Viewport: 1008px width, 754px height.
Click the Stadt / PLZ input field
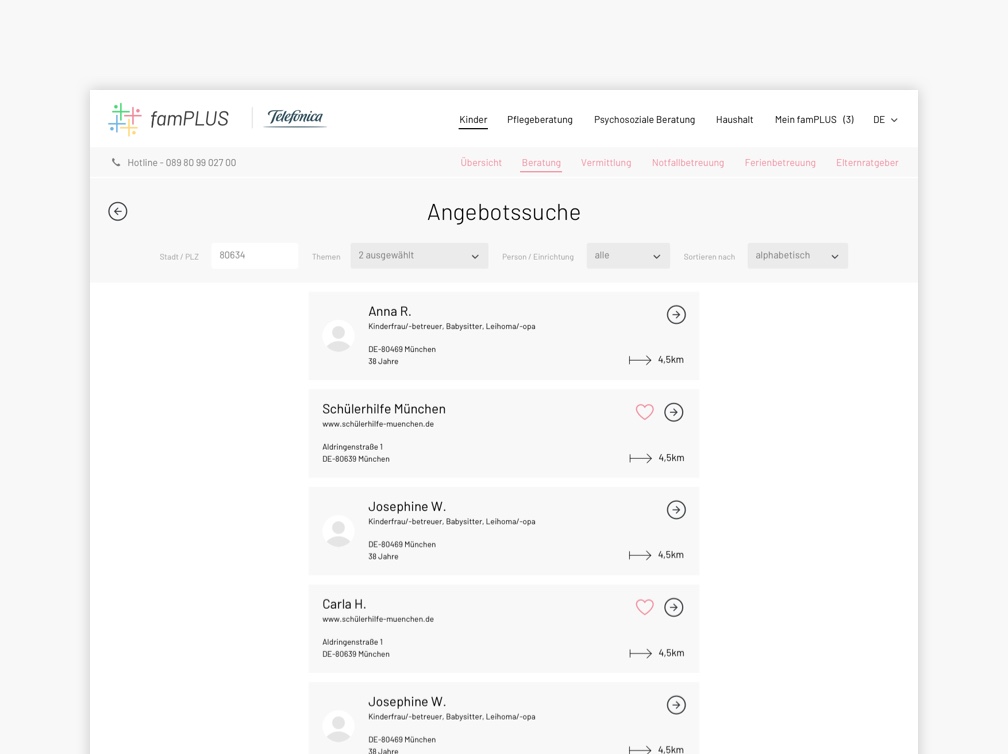[254, 256]
